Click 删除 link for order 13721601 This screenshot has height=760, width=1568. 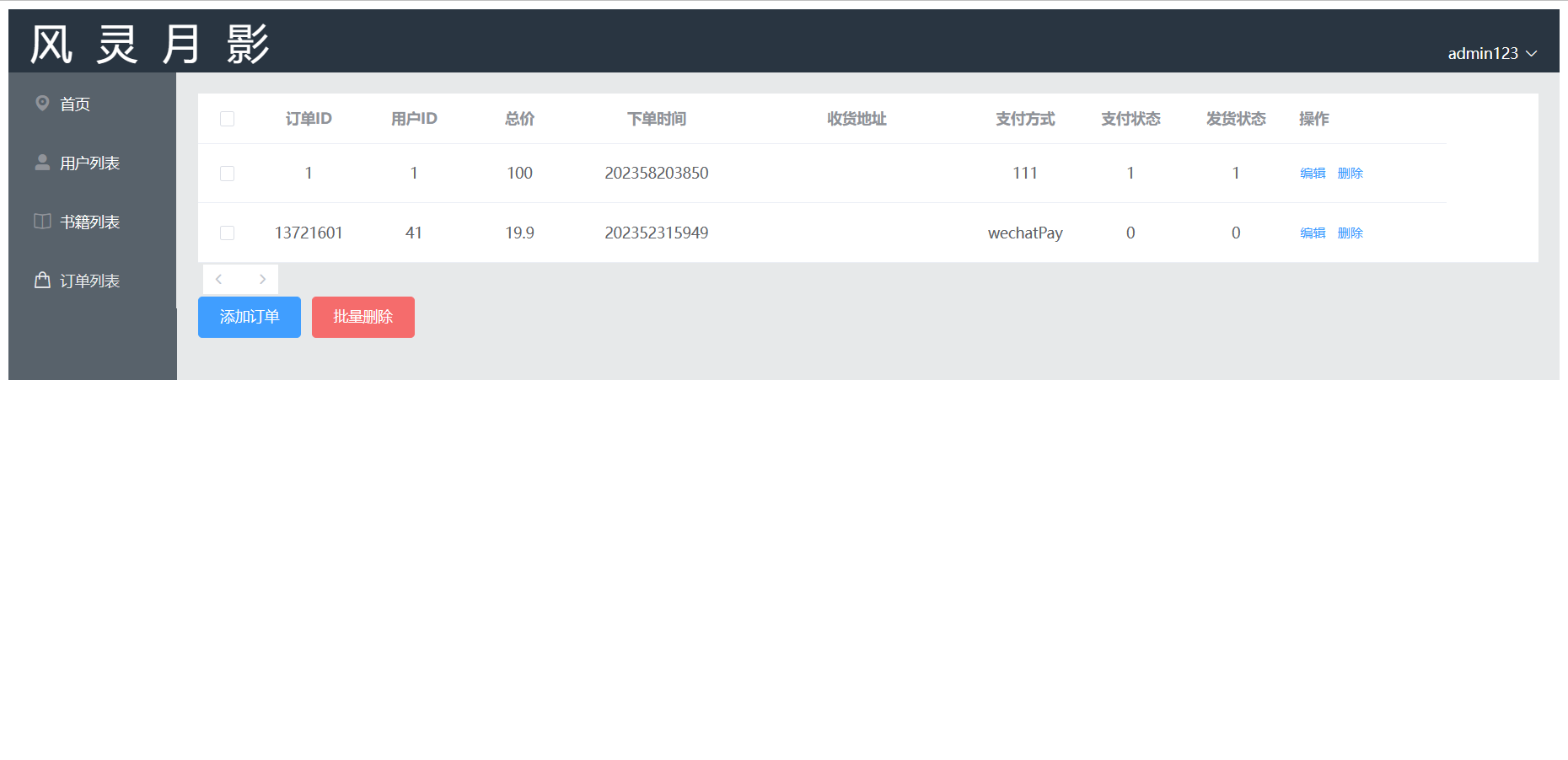coord(1350,233)
